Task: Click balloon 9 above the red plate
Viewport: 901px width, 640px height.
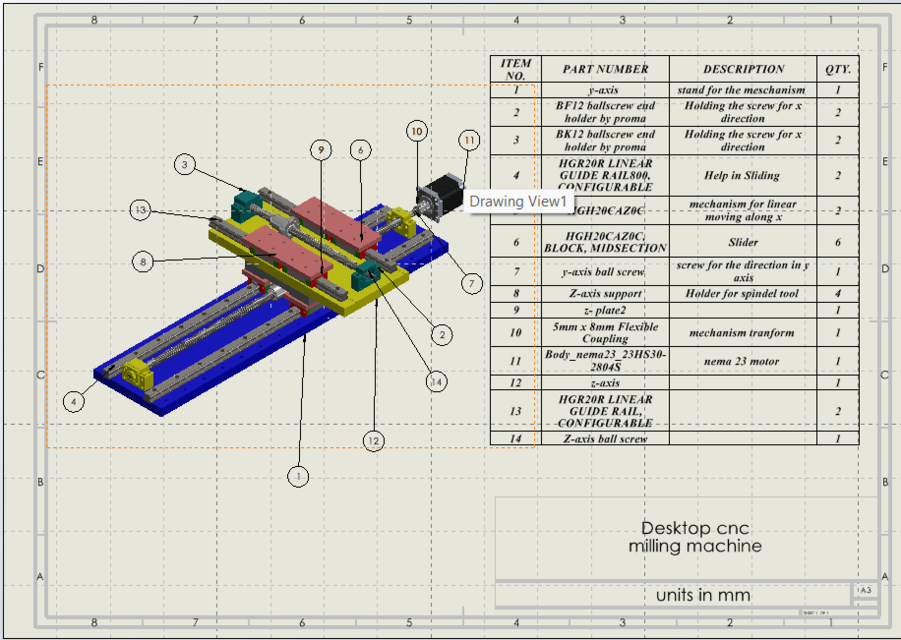Action: 321,149
